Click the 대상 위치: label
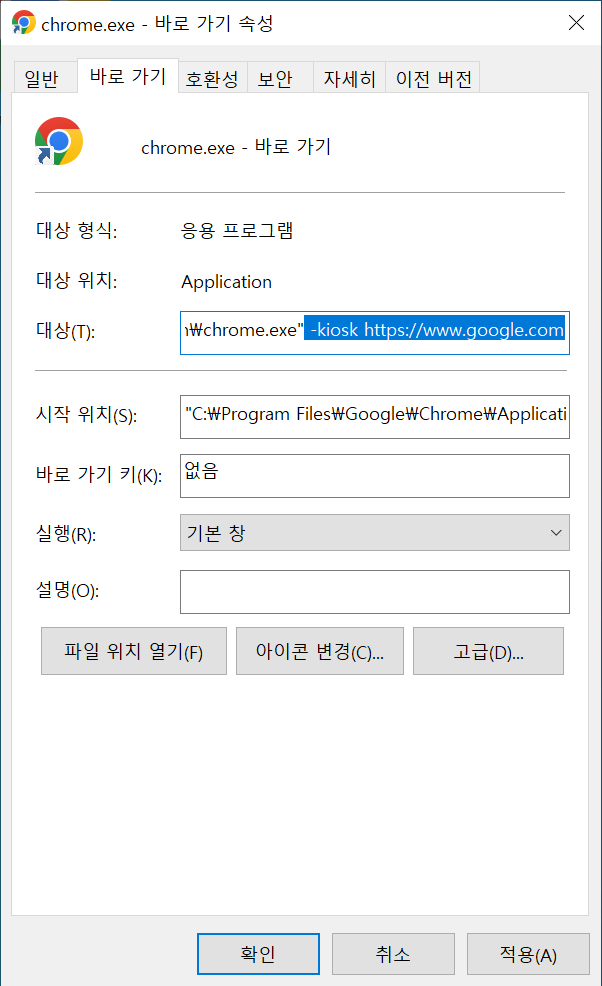The height and width of the screenshot is (986, 602). (x=77, y=280)
